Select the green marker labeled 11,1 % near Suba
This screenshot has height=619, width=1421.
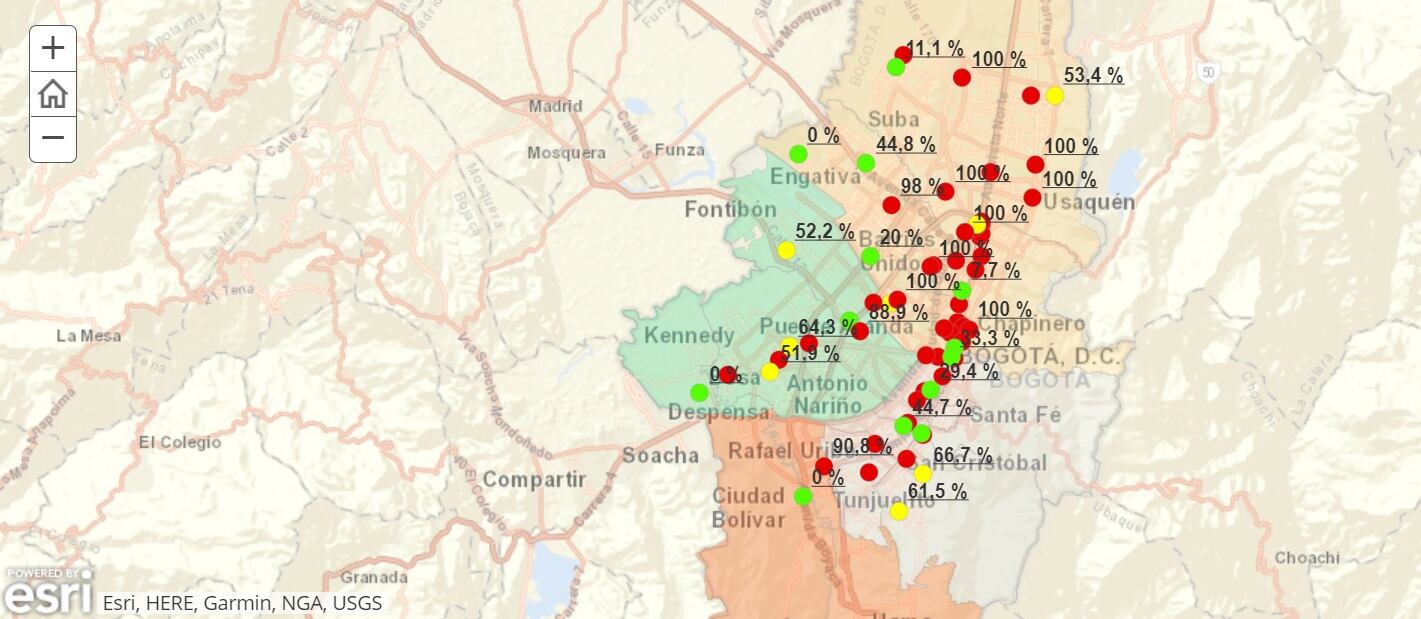pos(896,67)
